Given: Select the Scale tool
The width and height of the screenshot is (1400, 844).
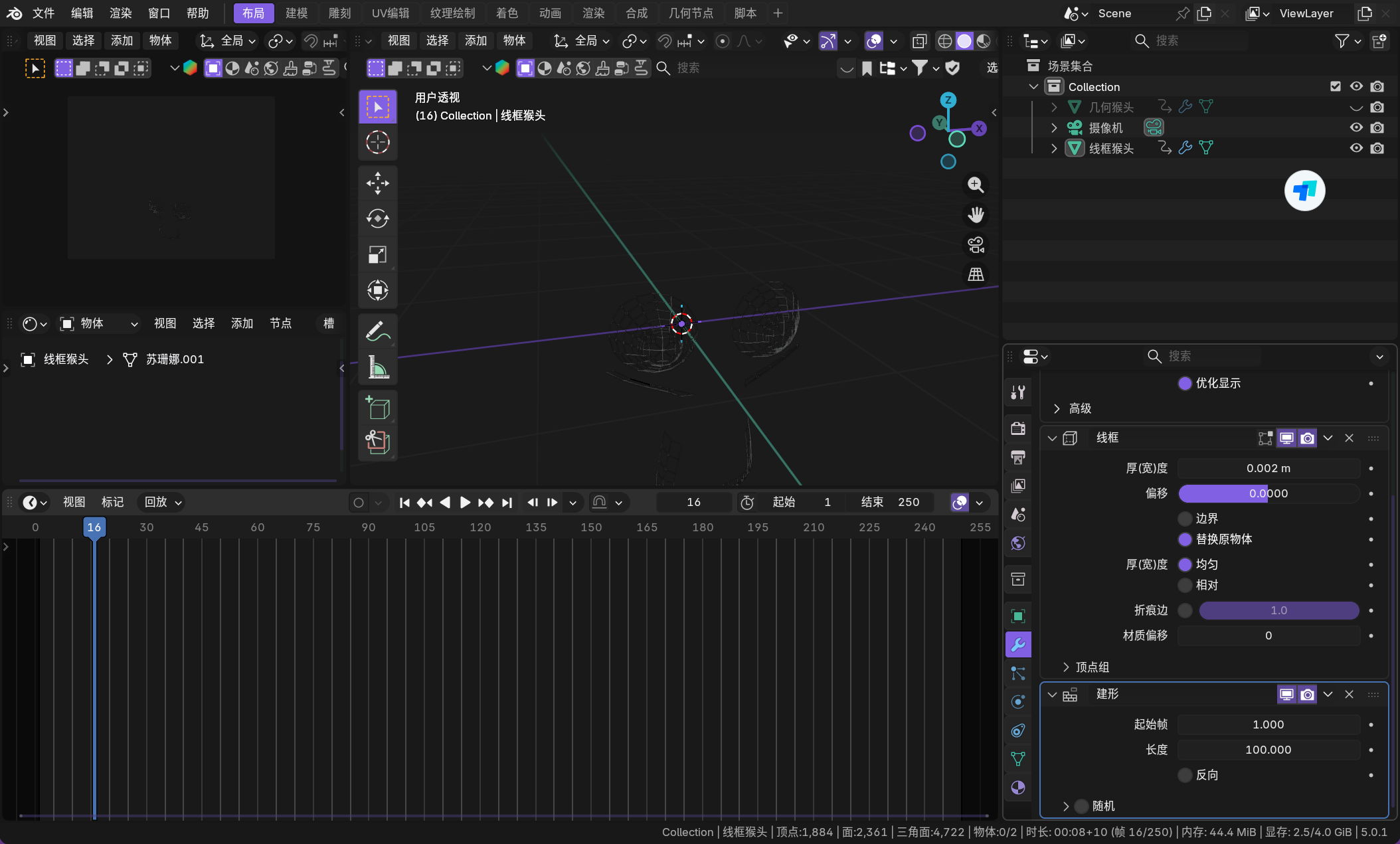Looking at the screenshot, I should tap(377, 254).
